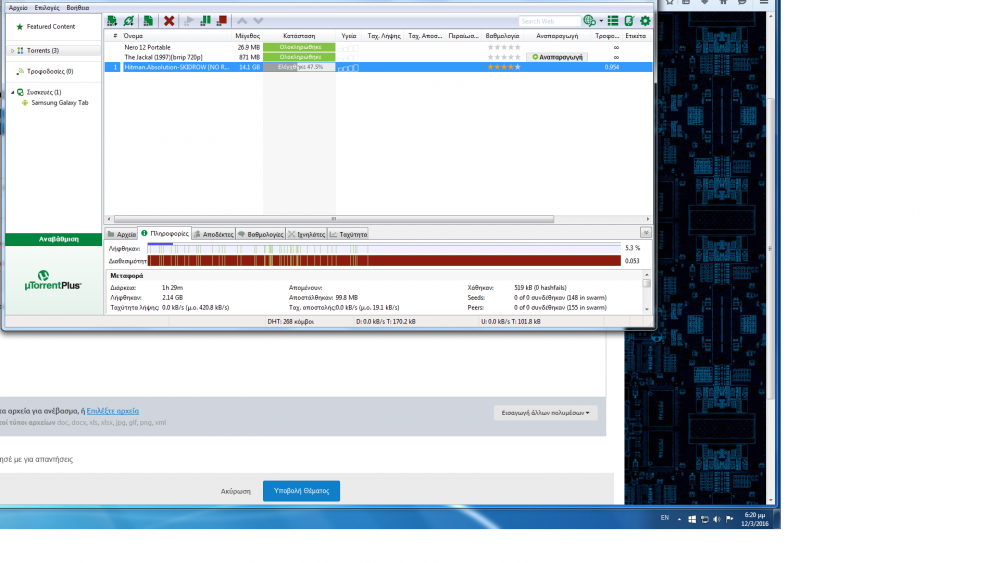This screenshot has width=1000, height=563.
Task: Click the Ακύρωση cancel button in browser
Action: 235,491
